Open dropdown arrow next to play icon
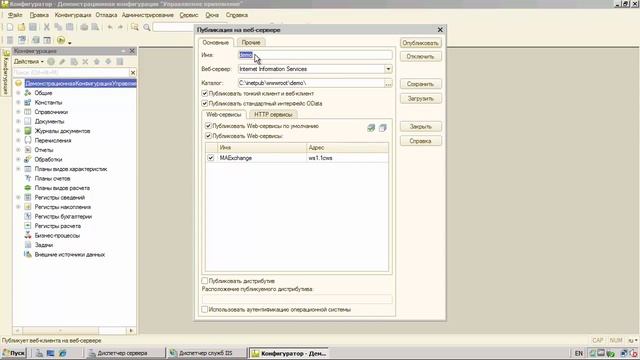This screenshot has width=640, height=360. [x=70, y=42]
